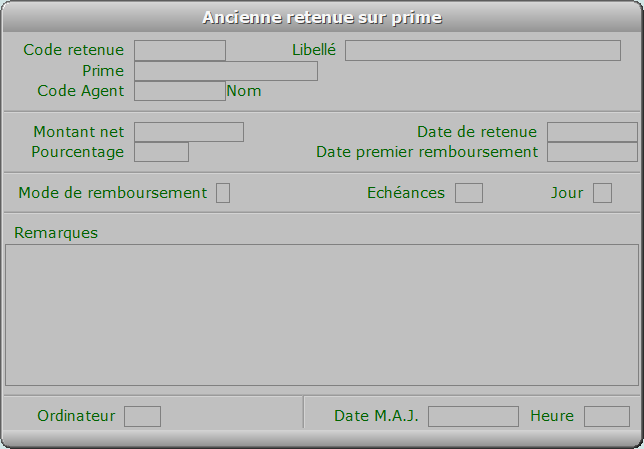Click the Code Agent field
This screenshot has width=644, height=449.
click(180, 91)
